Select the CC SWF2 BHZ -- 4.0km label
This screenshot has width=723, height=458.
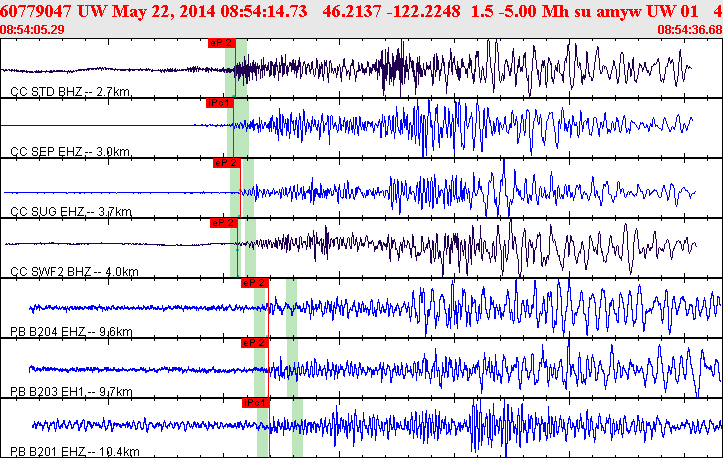point(74,272)
